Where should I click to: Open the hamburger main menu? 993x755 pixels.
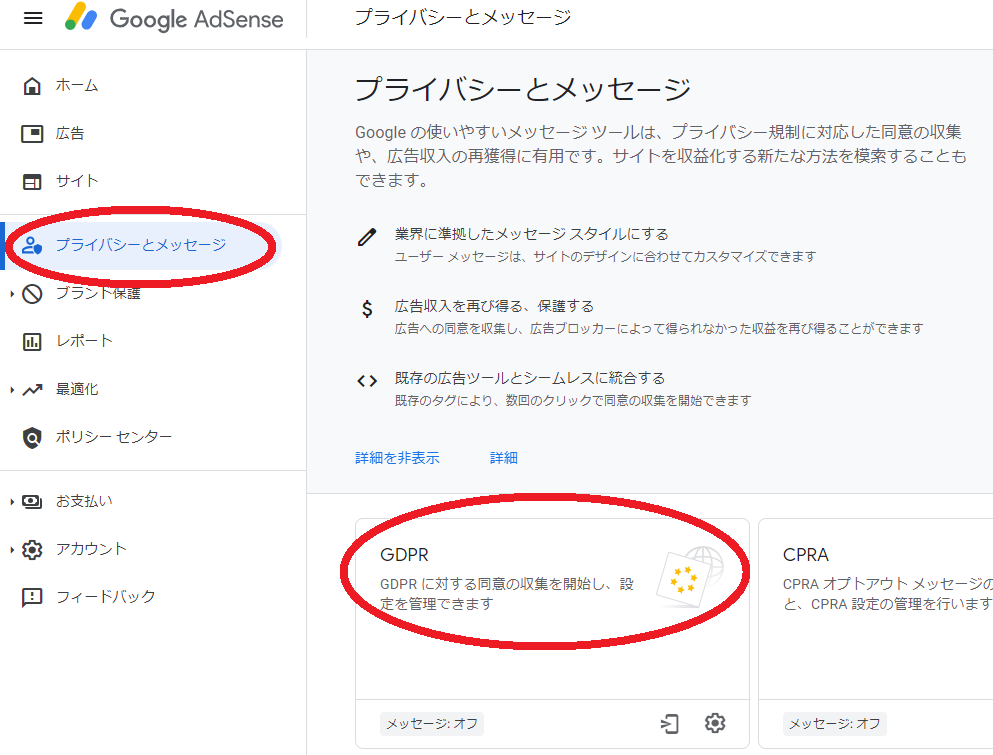[33, 18]
